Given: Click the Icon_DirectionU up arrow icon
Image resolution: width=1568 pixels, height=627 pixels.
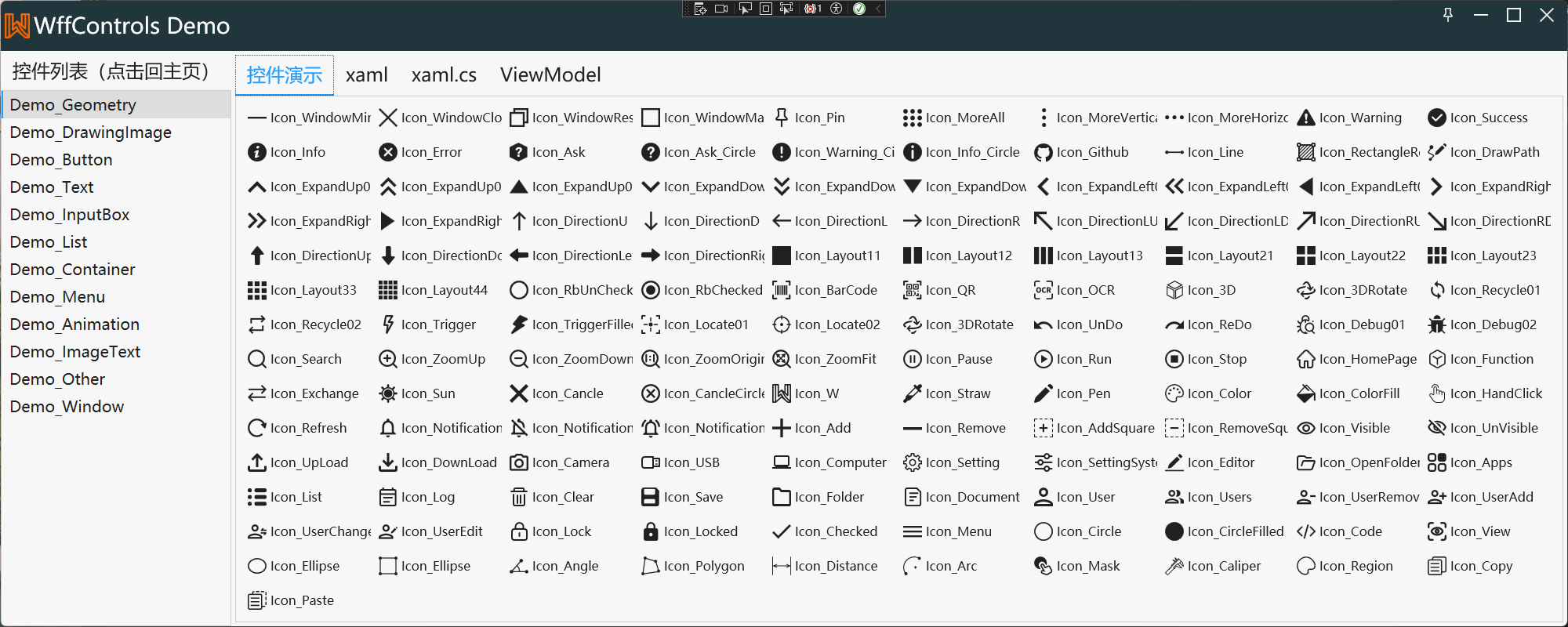Looking at the screenshot, I should (518, 221).
